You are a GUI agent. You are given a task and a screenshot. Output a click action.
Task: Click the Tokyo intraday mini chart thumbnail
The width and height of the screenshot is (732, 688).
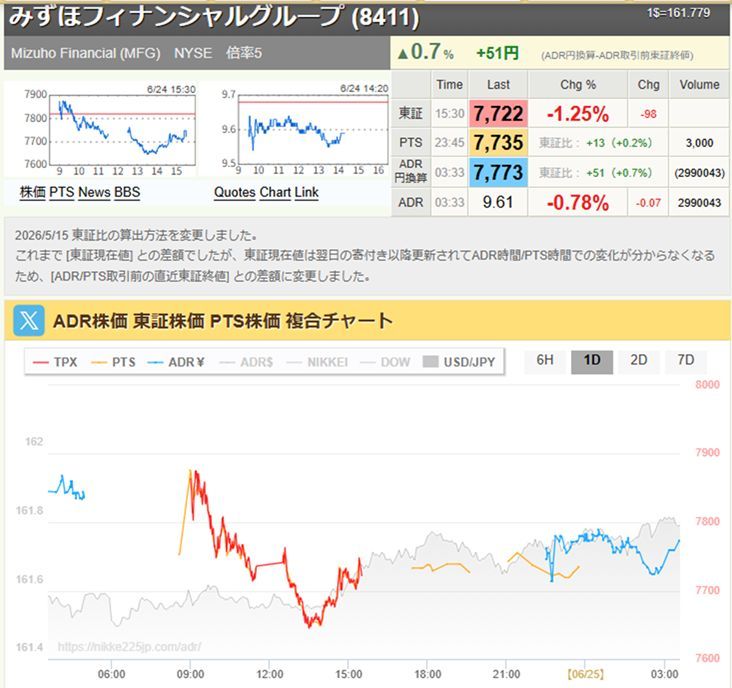coord(101,130)
